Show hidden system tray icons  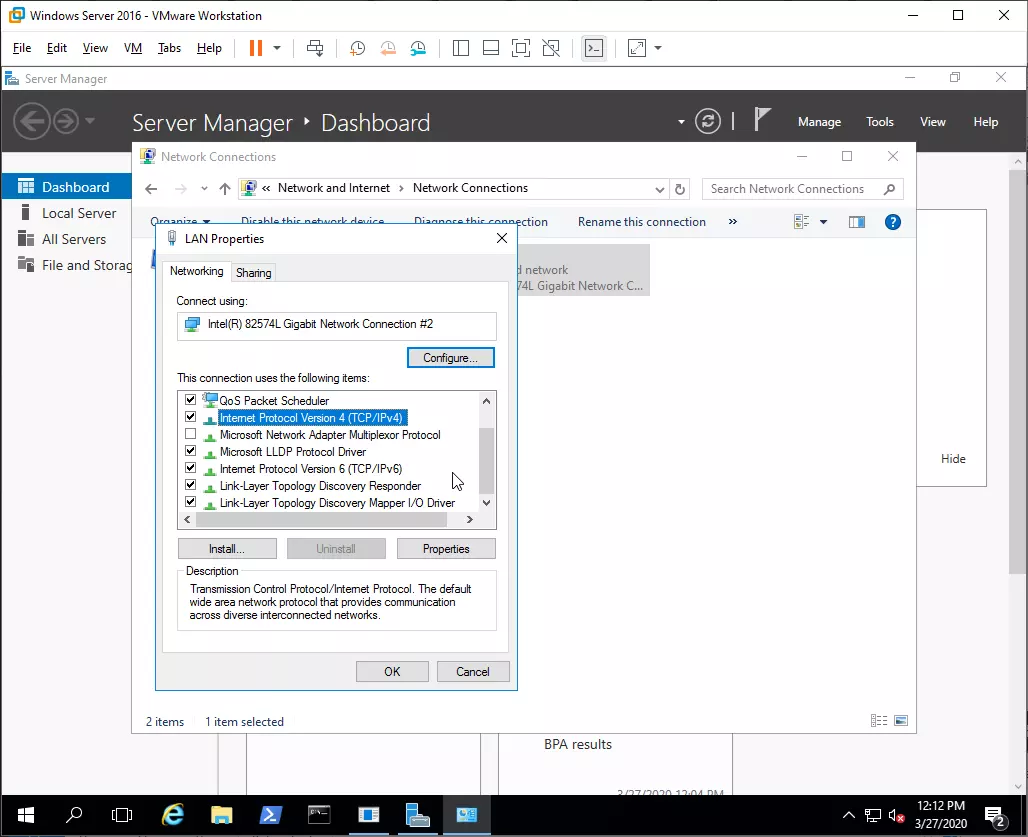849,815
